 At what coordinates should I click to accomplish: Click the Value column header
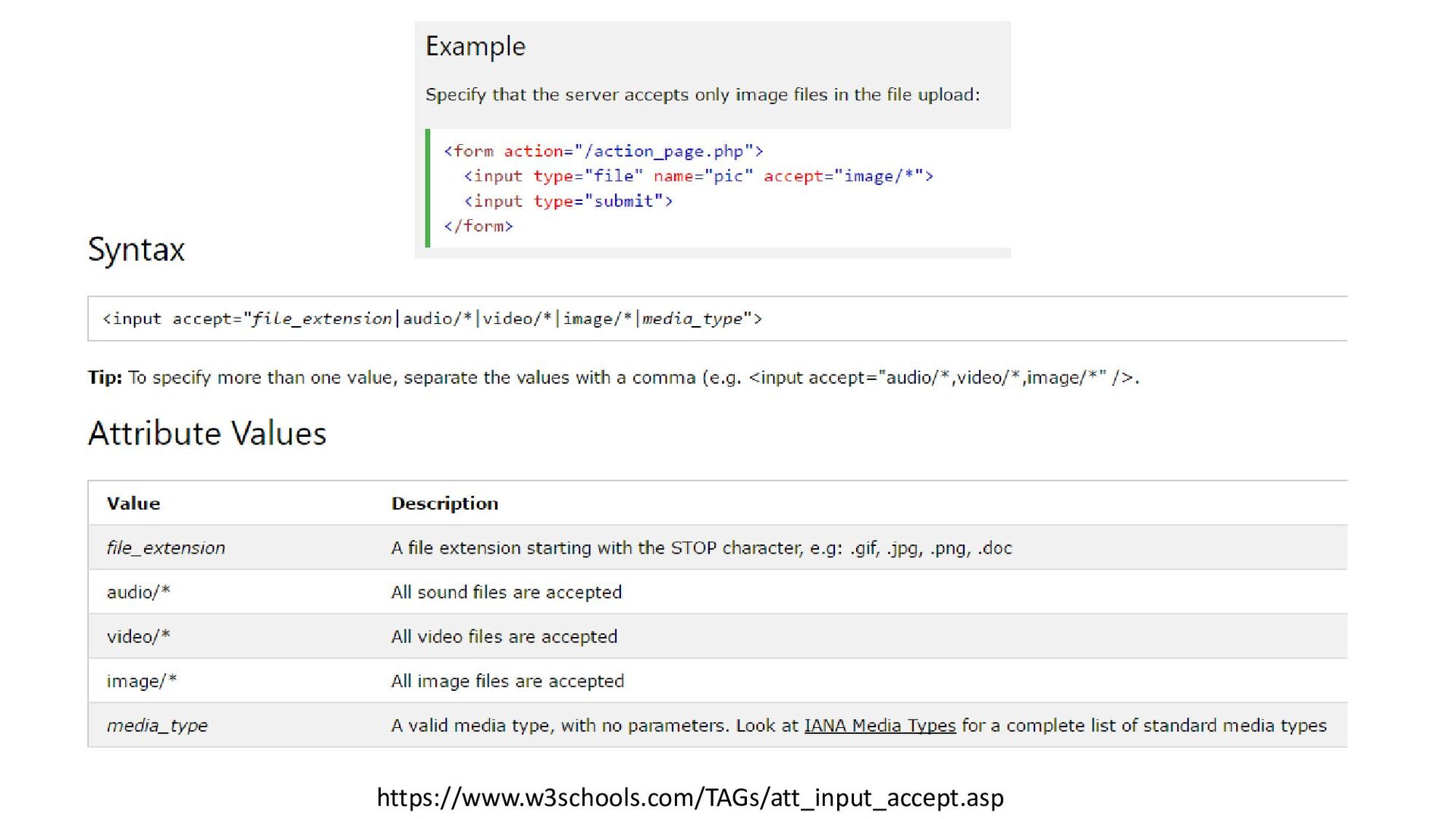pos(133,504)
